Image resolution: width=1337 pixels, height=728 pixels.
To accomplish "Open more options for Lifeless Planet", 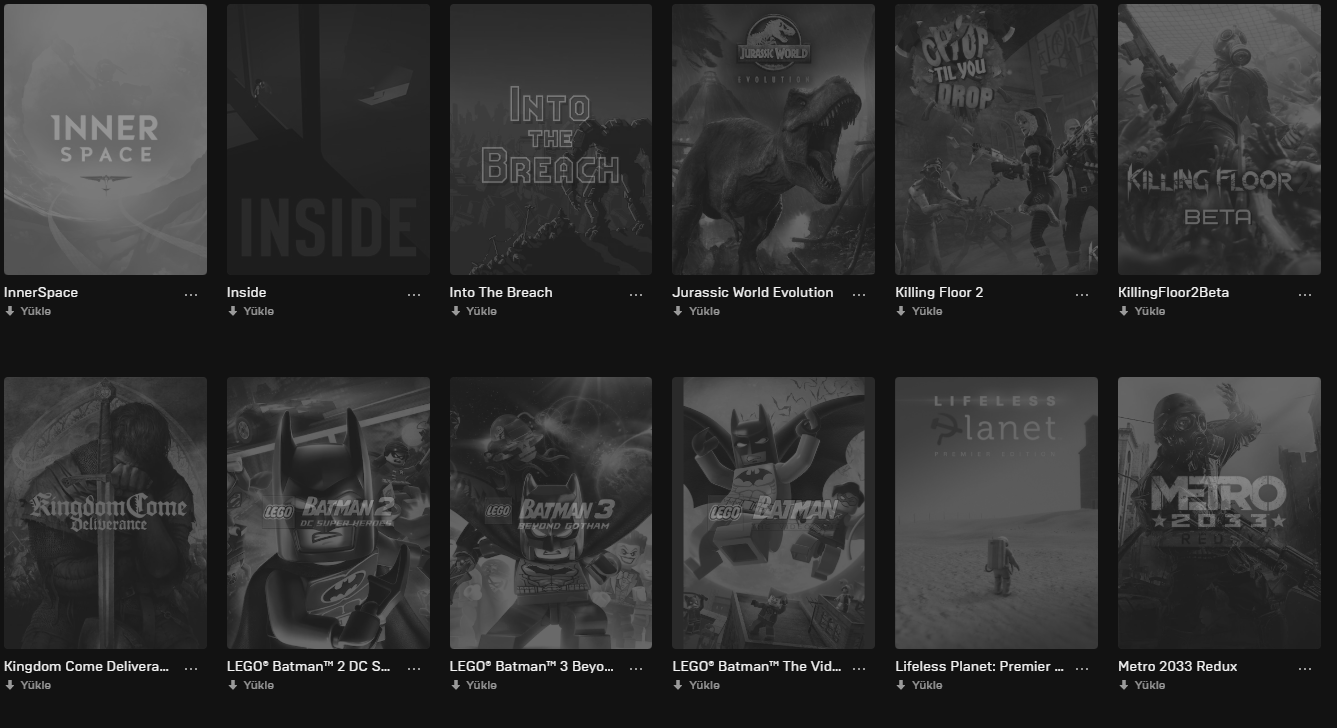I will (1082, 668).
